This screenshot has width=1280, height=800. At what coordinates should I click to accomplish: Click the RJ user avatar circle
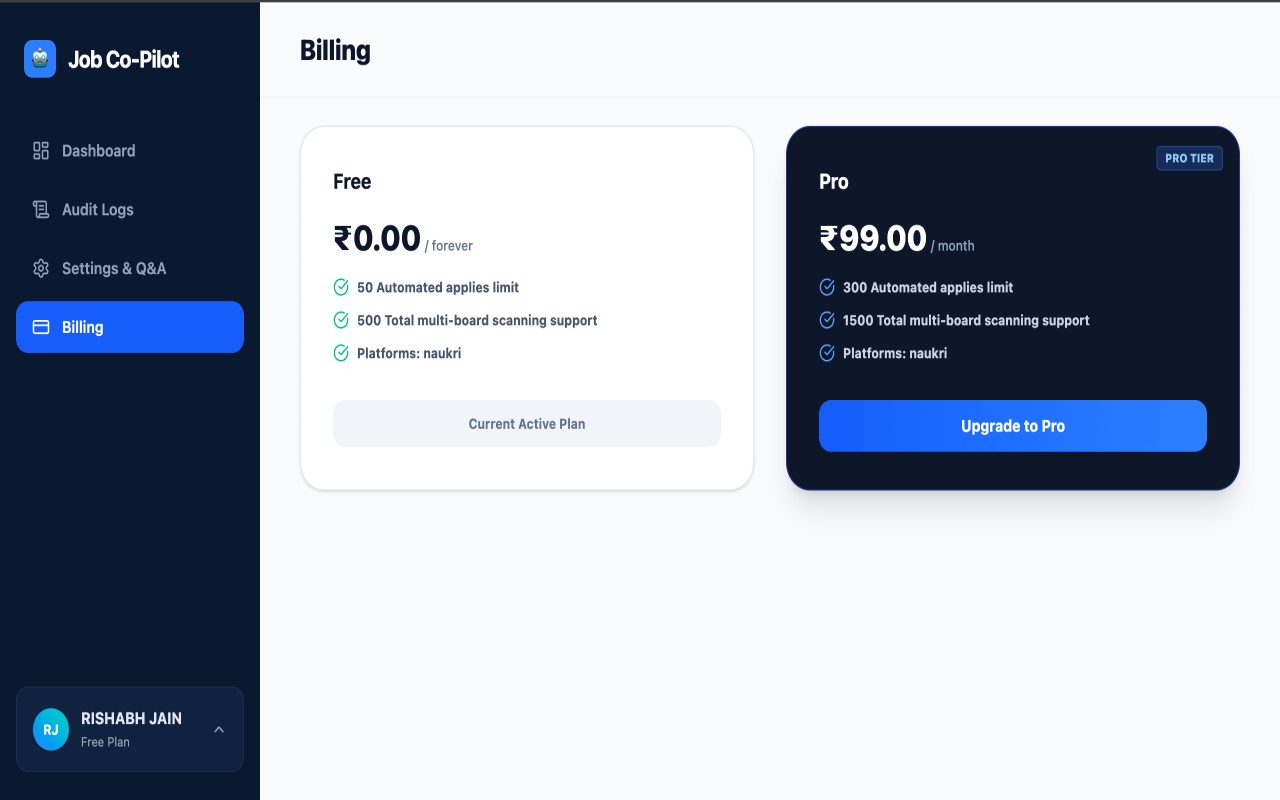coord(51,729)
